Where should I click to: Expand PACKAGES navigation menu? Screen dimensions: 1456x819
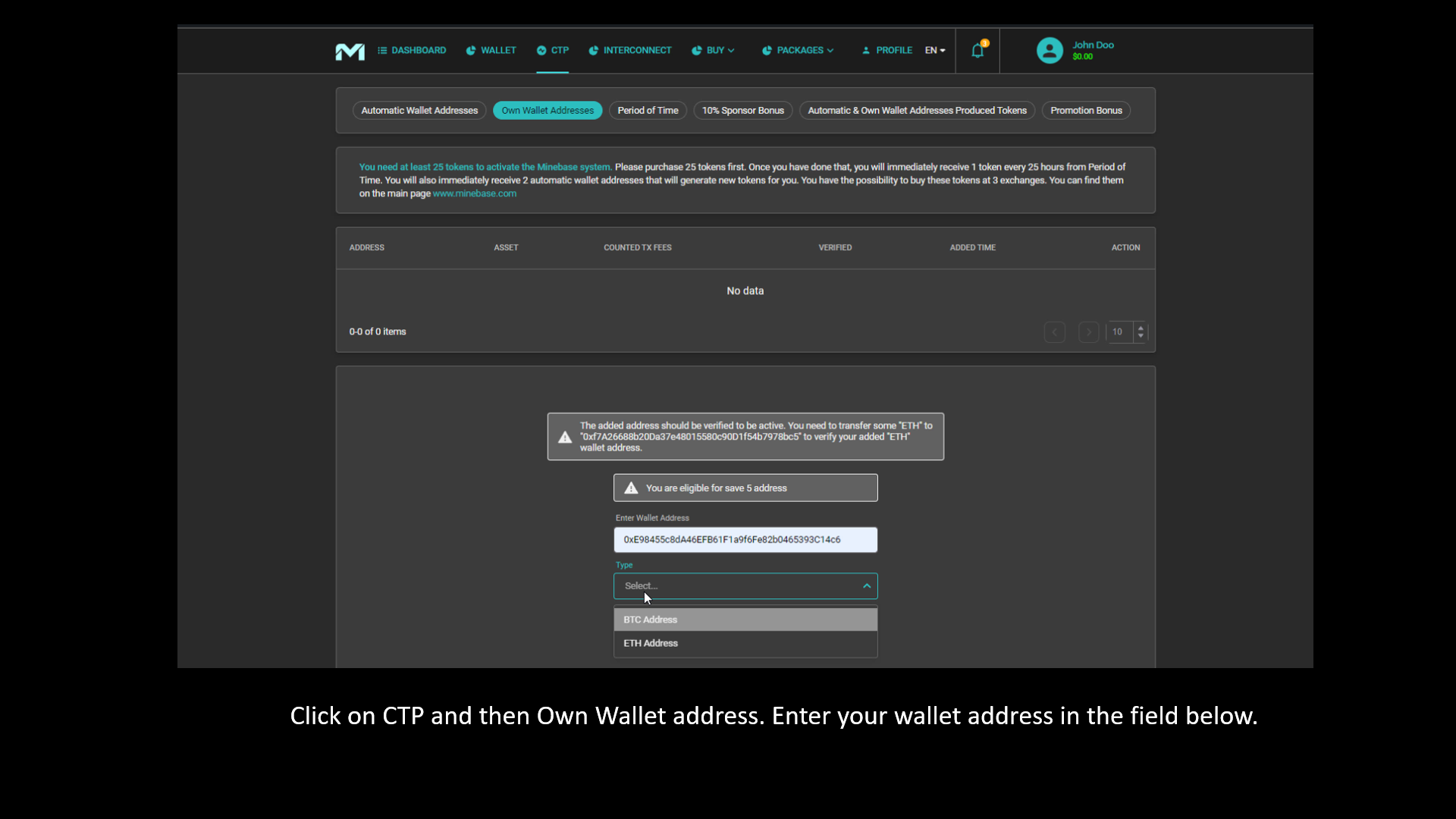800,50
